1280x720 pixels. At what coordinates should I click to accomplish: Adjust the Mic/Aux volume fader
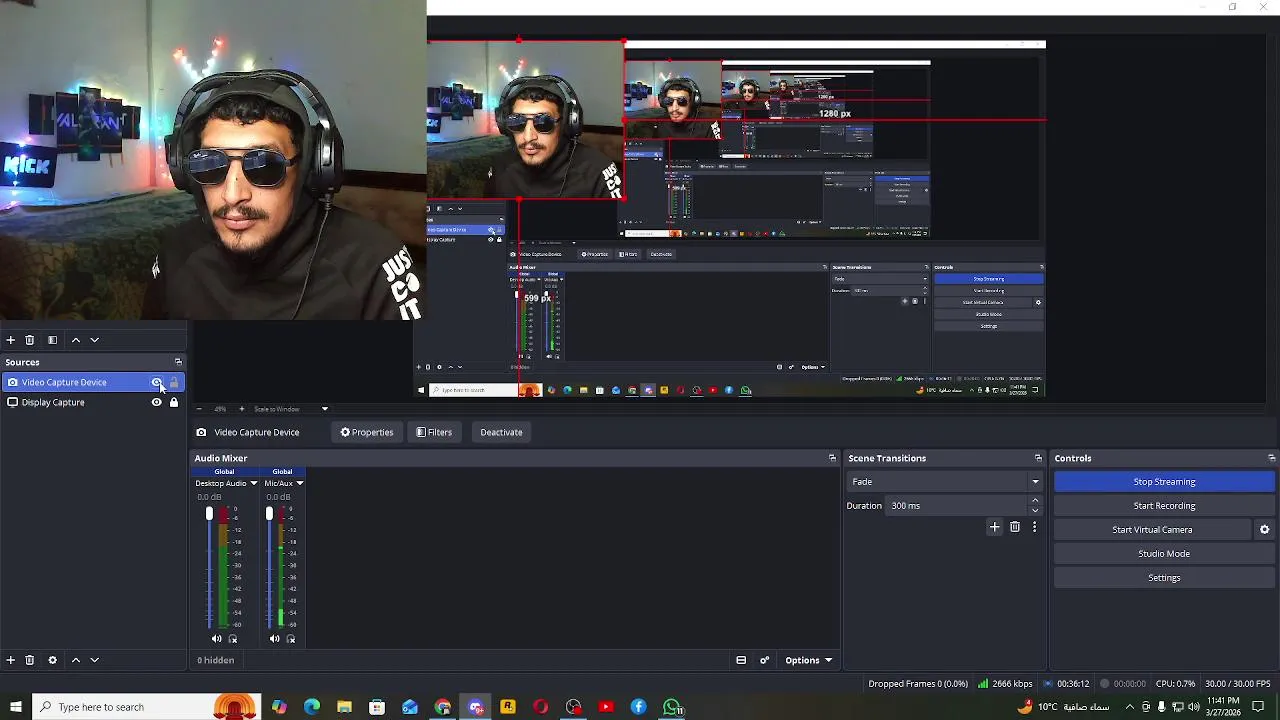click(x=269, y=514)
